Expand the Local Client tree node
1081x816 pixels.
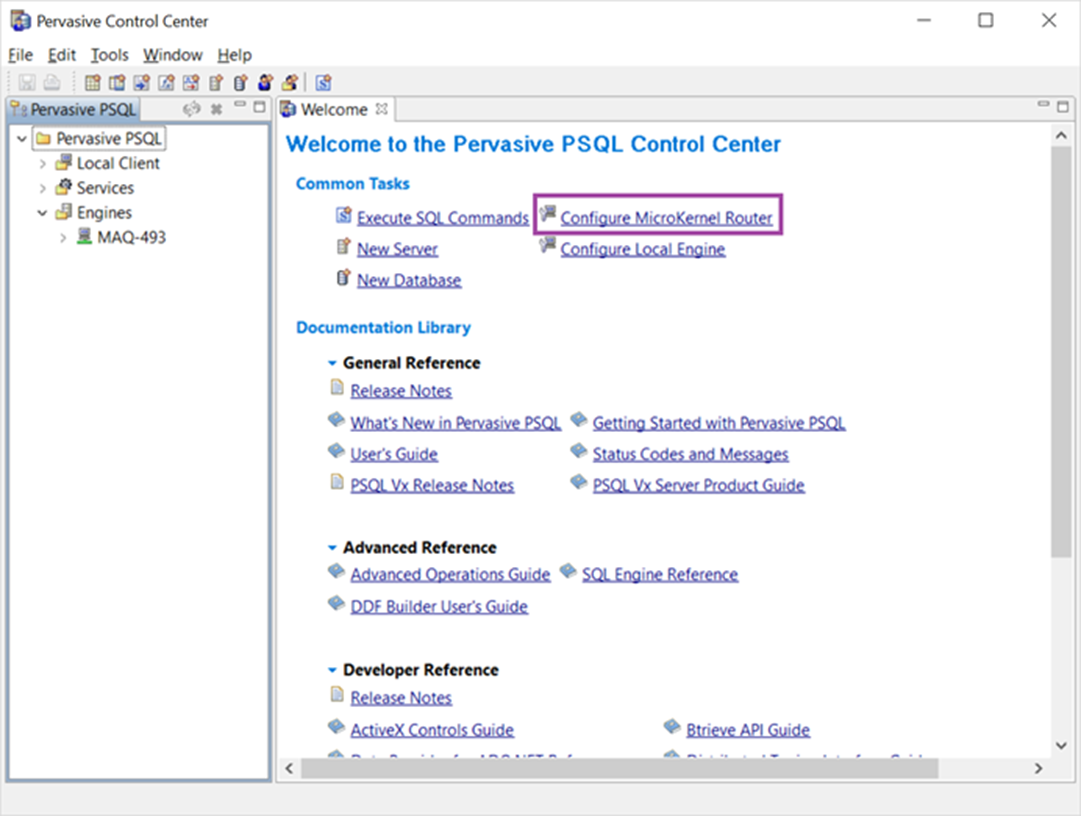coord(43,163)
